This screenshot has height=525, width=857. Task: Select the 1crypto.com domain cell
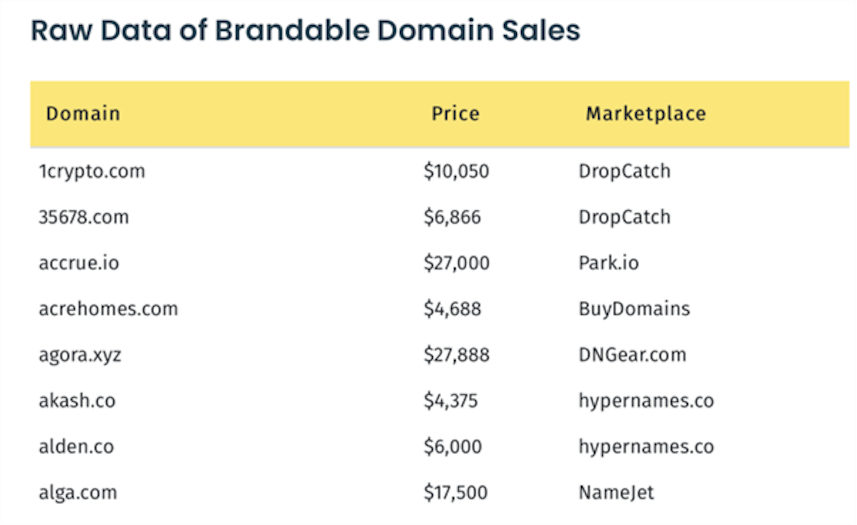pyautogui.click(x=91, y=171)
